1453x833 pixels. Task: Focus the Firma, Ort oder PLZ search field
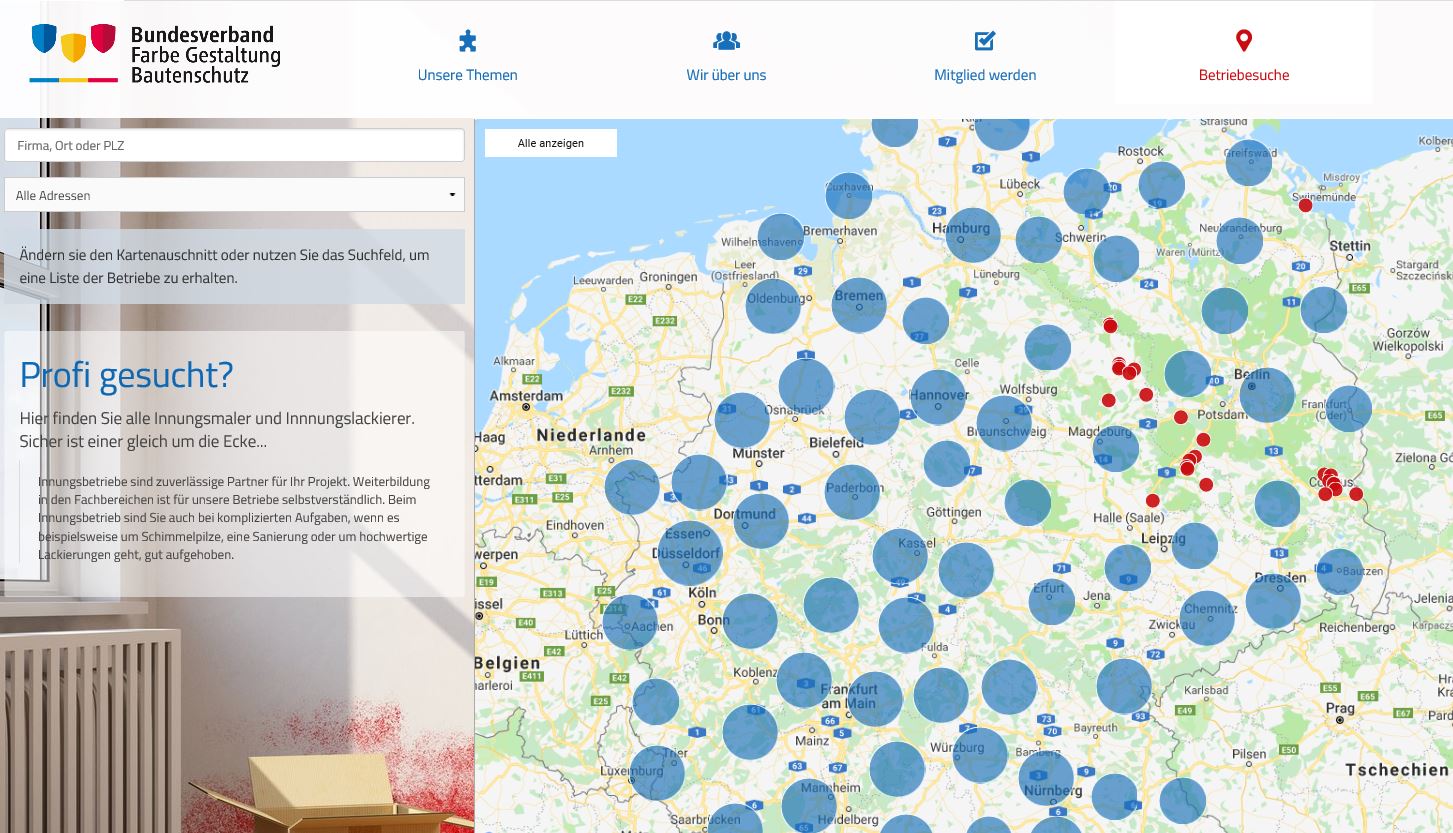click(234, 145)
